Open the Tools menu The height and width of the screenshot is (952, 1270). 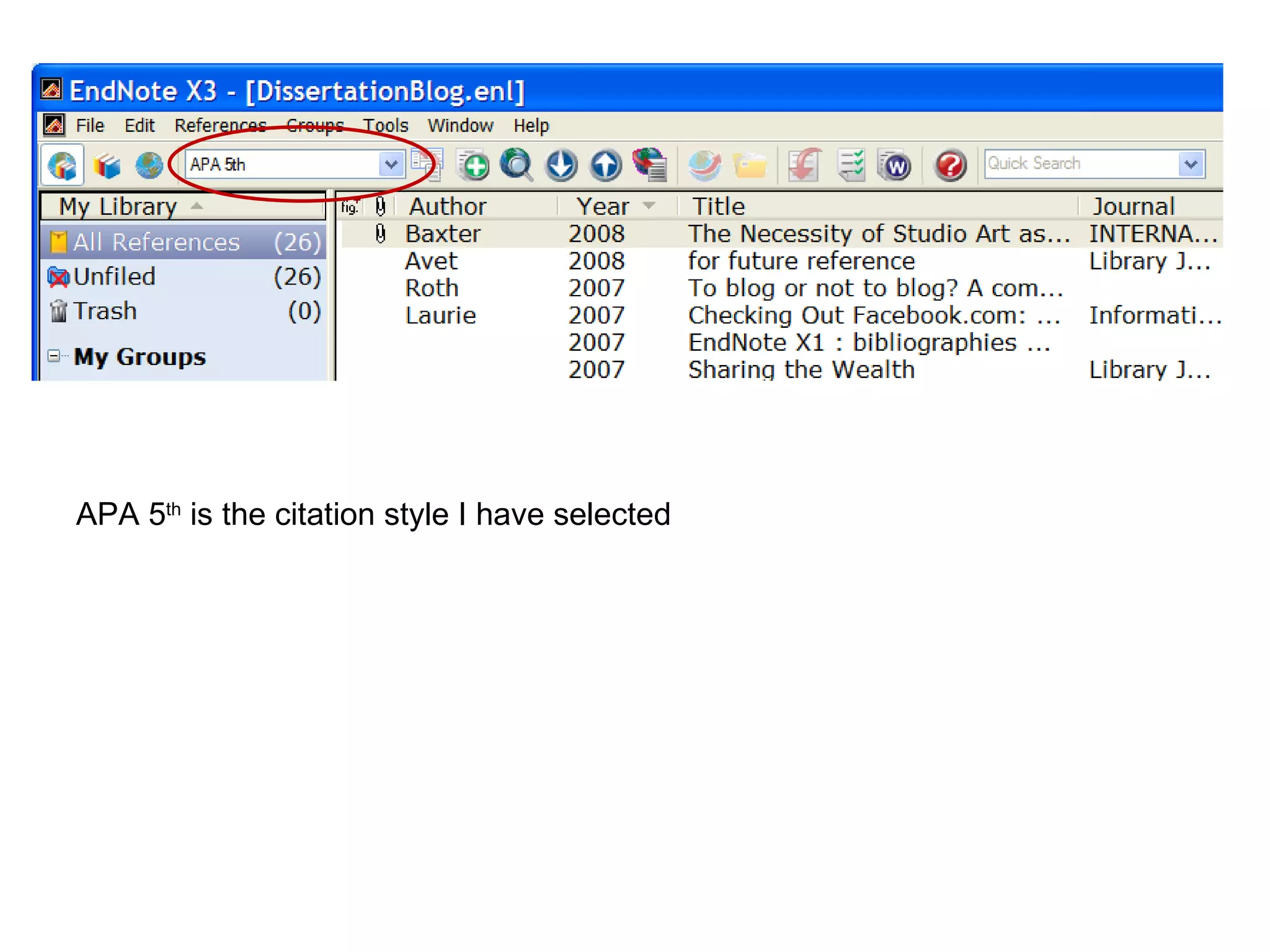pos(385,126)
